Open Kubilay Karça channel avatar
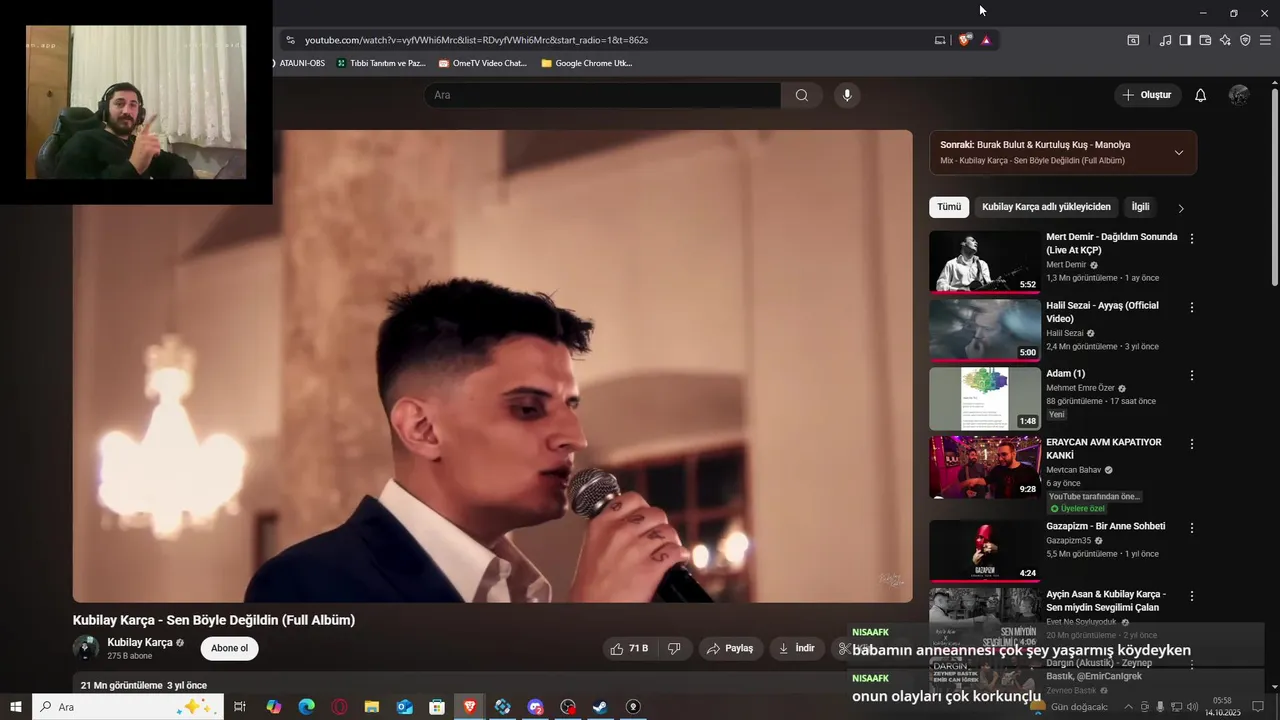1280x720 pixels. pyautogui.click(x=86, y=648)
